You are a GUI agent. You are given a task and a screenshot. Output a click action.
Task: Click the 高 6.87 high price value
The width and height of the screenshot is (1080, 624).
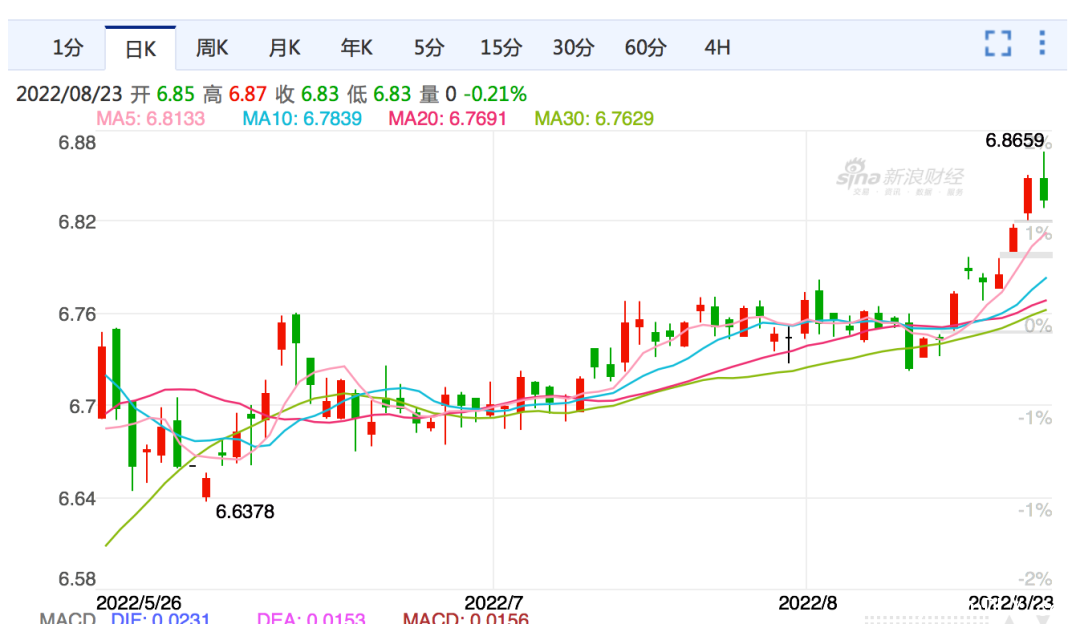pyautogui.click(x=236, y=94)
